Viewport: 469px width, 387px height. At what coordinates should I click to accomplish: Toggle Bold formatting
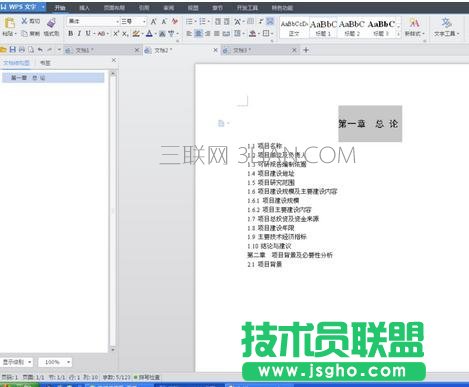(70, 33)
